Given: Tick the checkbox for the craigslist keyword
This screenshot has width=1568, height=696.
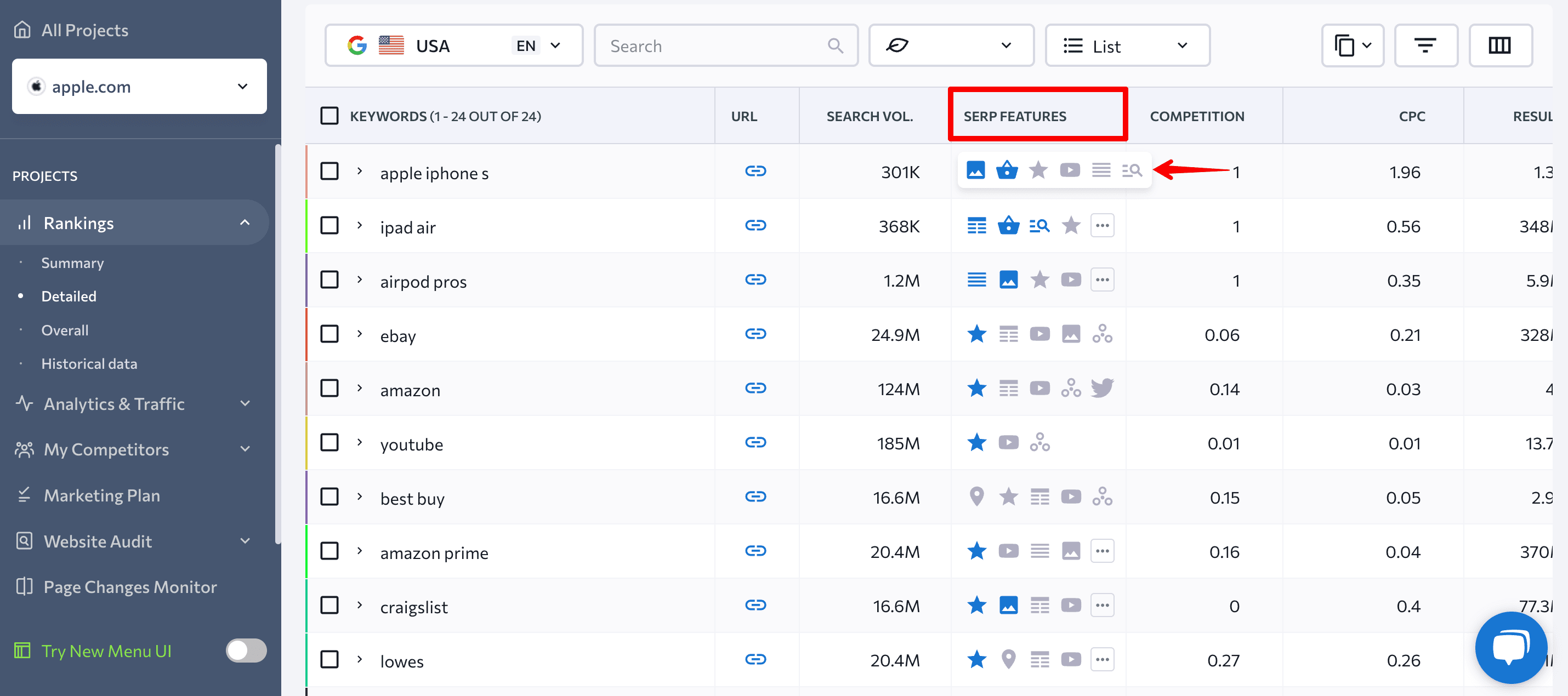Looking at the screenshot, I should point(329,604).
